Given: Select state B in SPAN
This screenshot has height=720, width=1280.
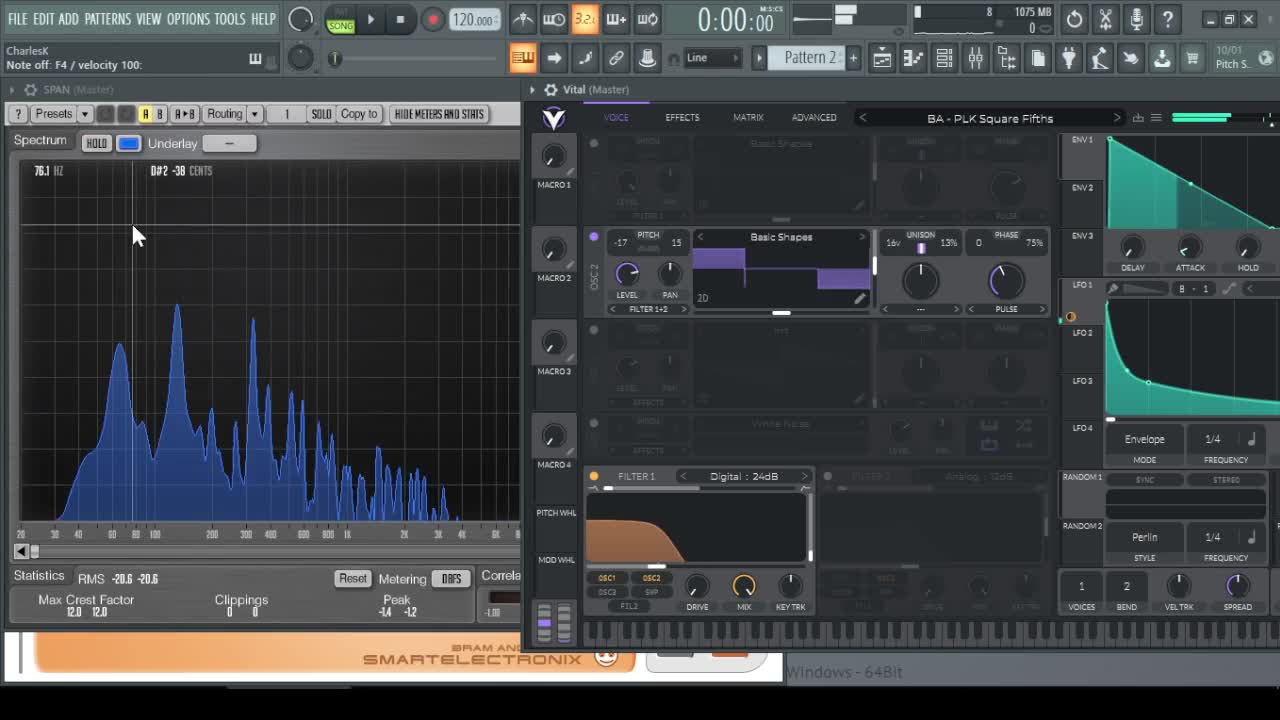Looking at the screenshot, I should coord(159,114).
